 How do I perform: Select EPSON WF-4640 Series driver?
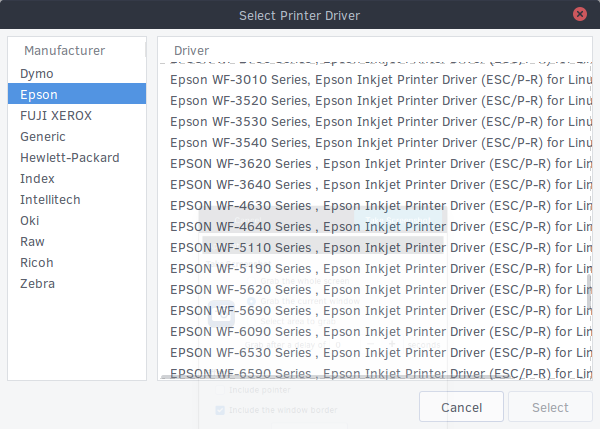(x=375, y=227)
